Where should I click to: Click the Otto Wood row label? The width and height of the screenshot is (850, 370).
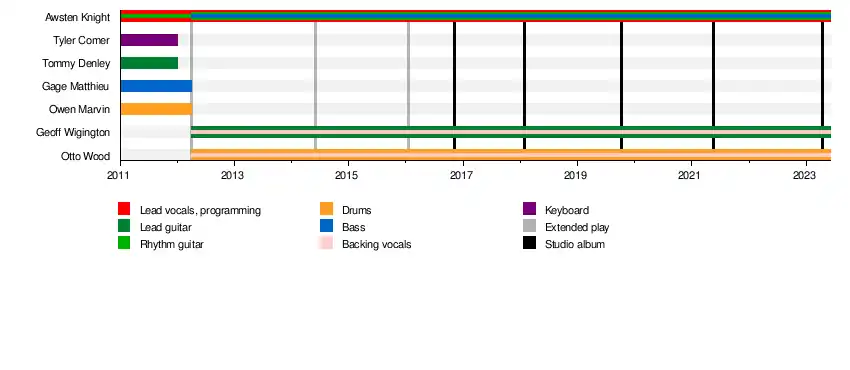[x=86, y=157]
